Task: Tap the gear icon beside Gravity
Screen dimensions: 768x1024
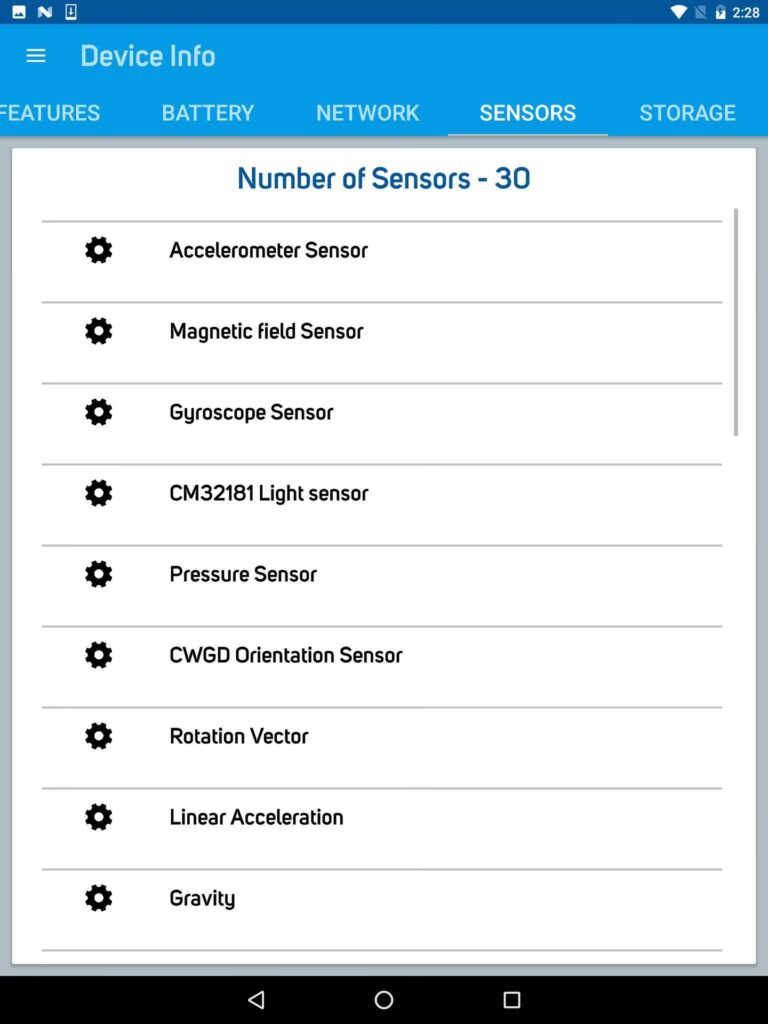Action: click(98, 898)
